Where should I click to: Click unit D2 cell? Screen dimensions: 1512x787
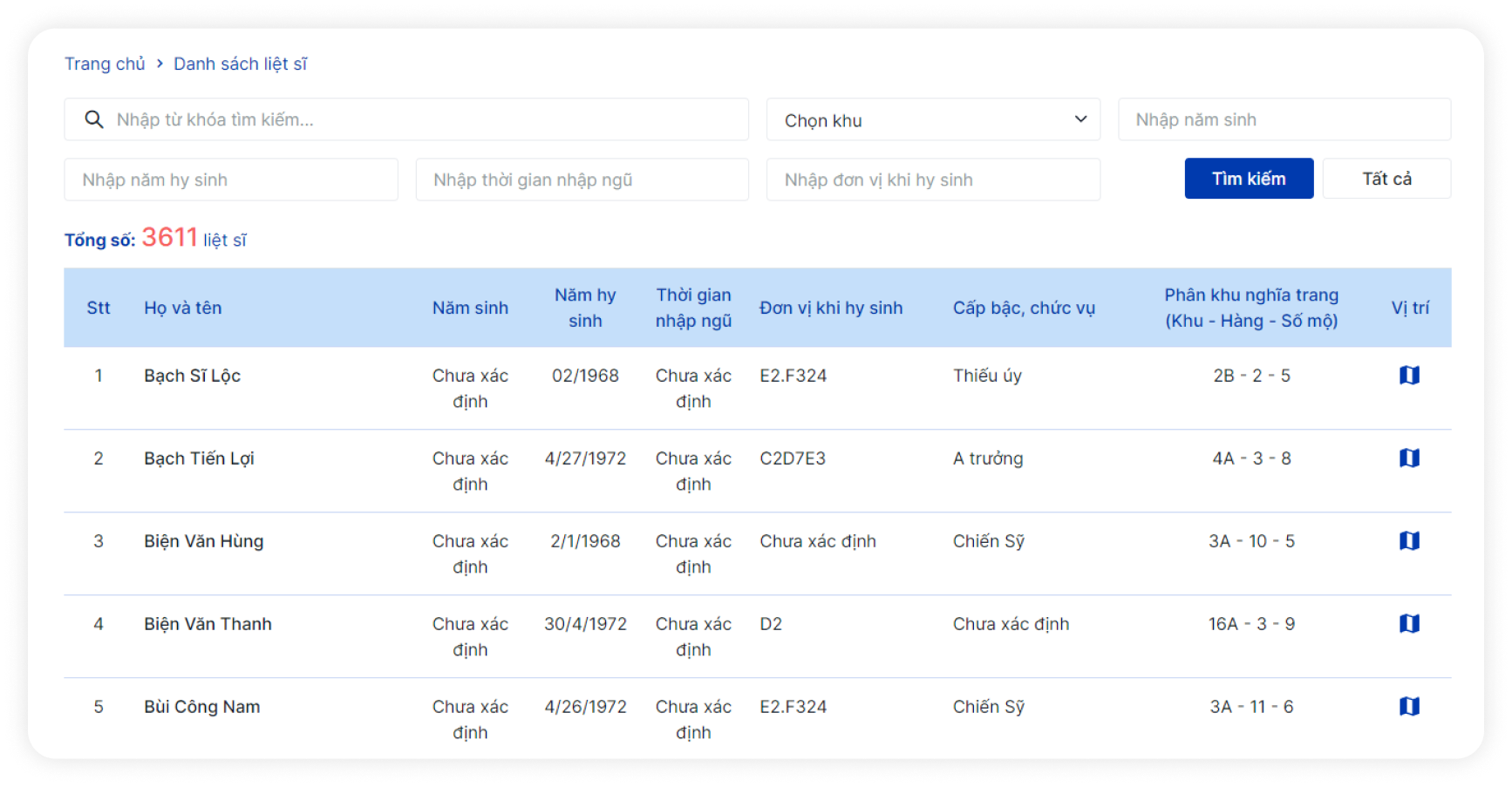point(771,624)
